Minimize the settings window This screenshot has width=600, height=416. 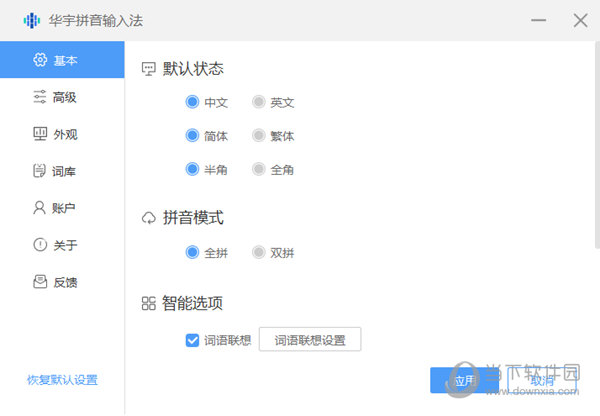538,20
